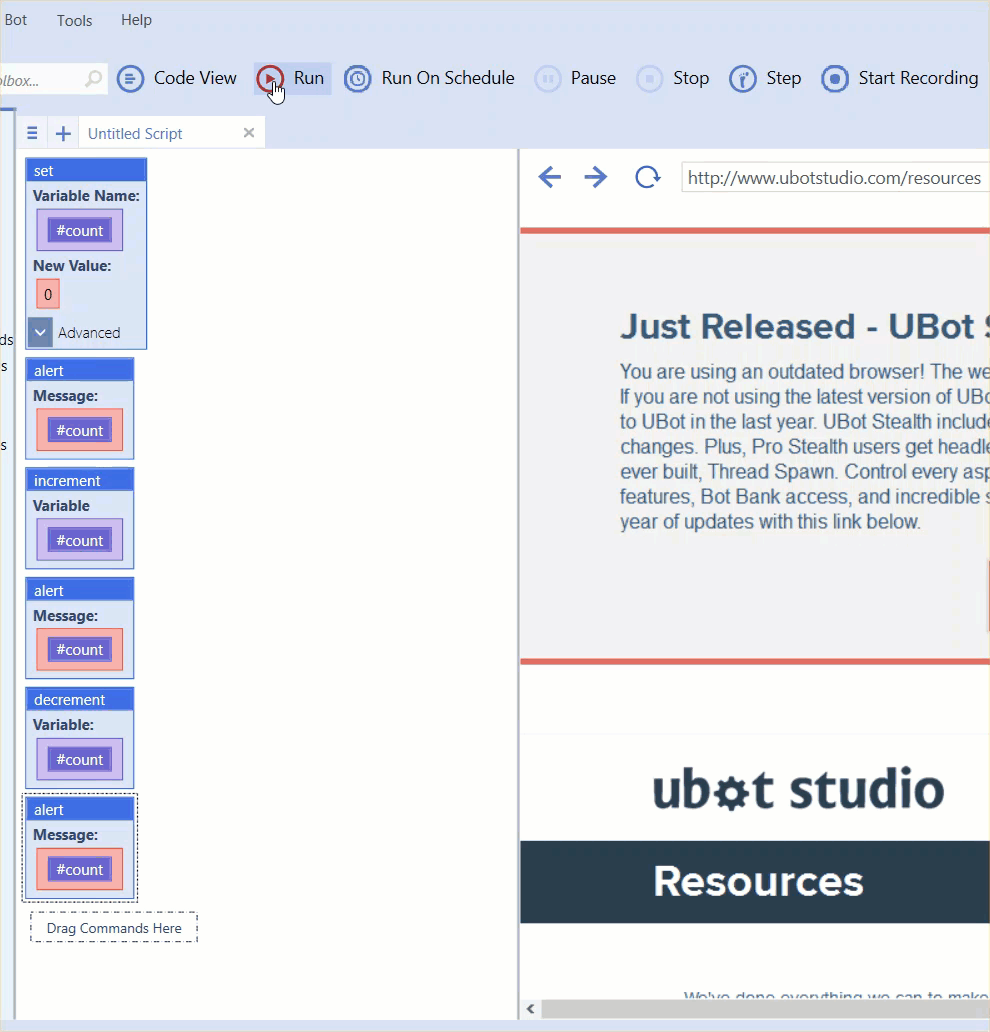
Task: Open Code View from toolbar
Action: click(176, 78)
